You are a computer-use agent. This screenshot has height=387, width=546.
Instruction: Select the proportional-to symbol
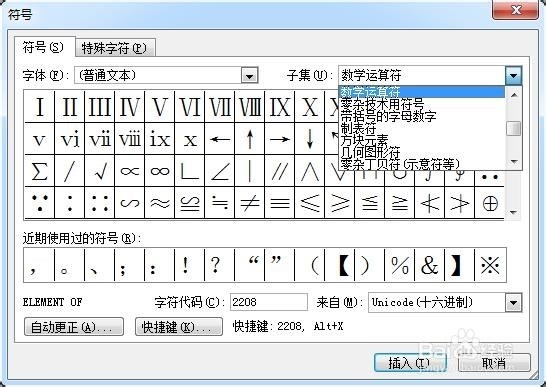click(129, 171)
